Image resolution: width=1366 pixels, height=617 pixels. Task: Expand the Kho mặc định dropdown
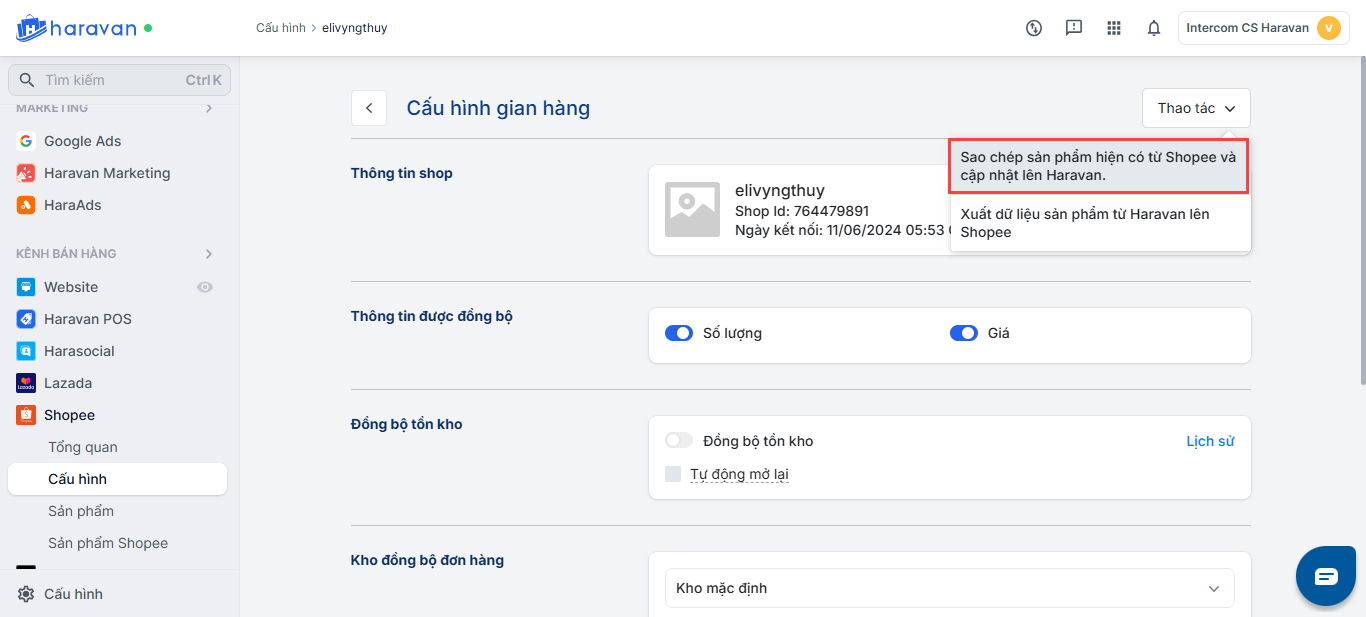pos(949,588)
